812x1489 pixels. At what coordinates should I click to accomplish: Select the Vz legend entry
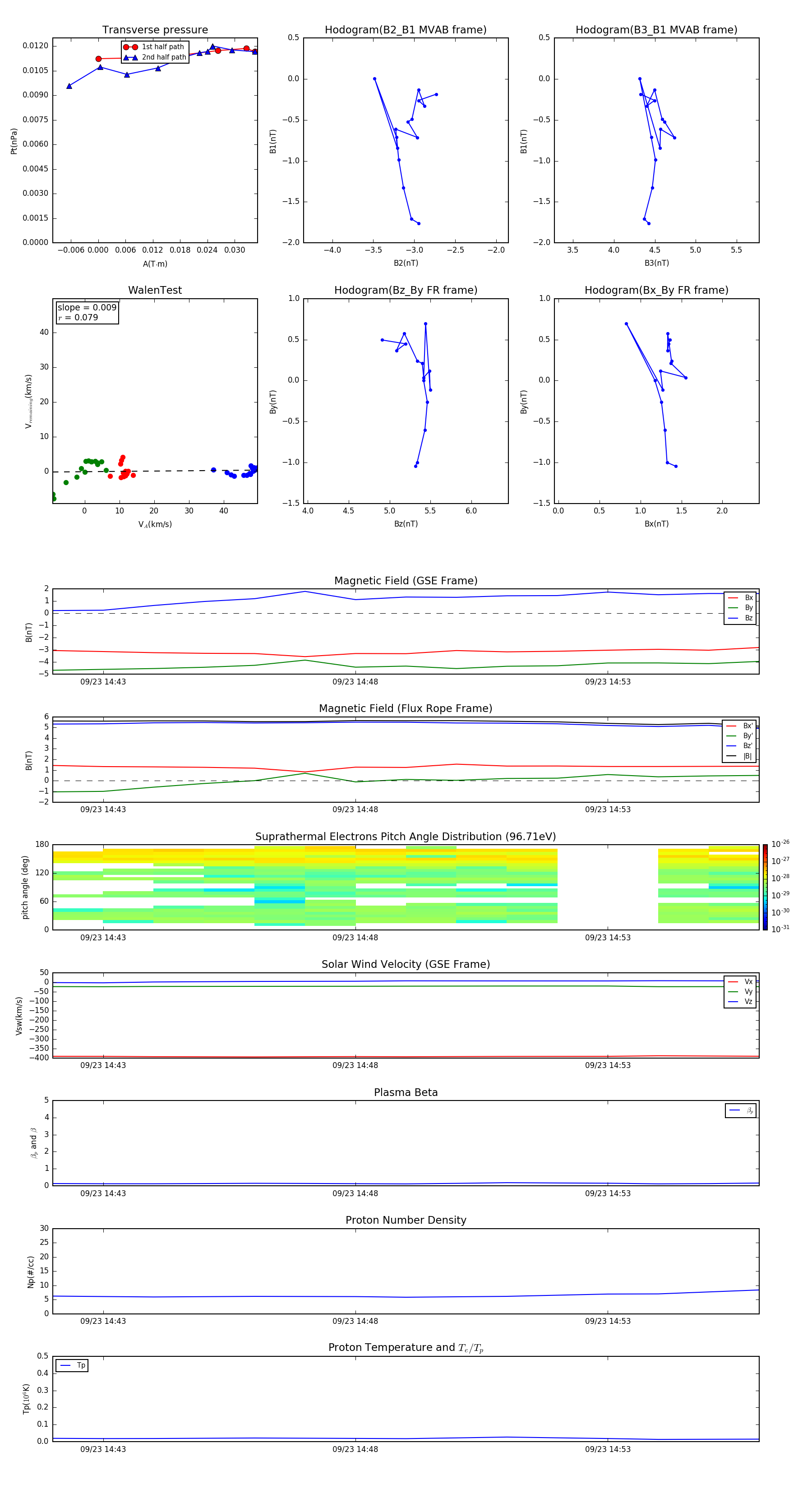point(740,1001)
